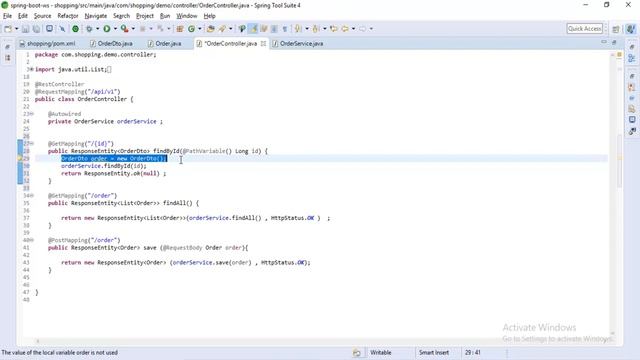Click the New file toolbar icon
Viewport: 640px width, 360px height.
click(8, 29)
